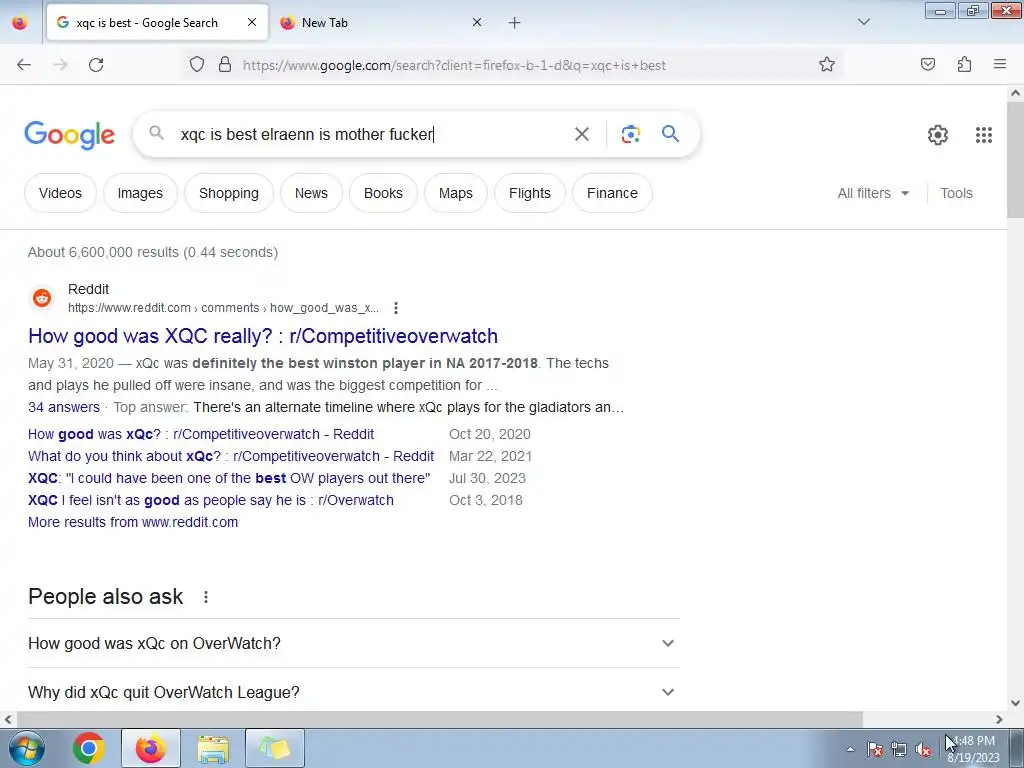Expand 'How good was xQc on OverWatch?'
This screenshot has width=1024, height=768.
[353, 643]
